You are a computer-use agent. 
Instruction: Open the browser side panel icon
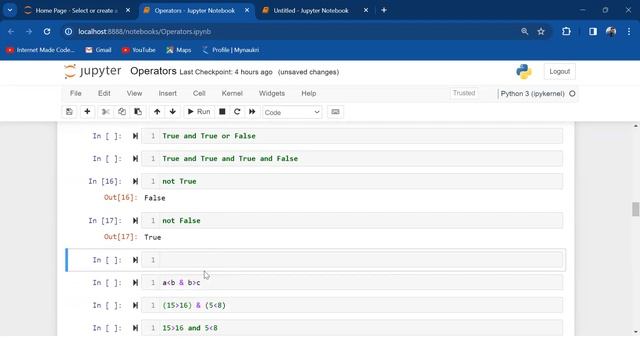tap(593, 31)
